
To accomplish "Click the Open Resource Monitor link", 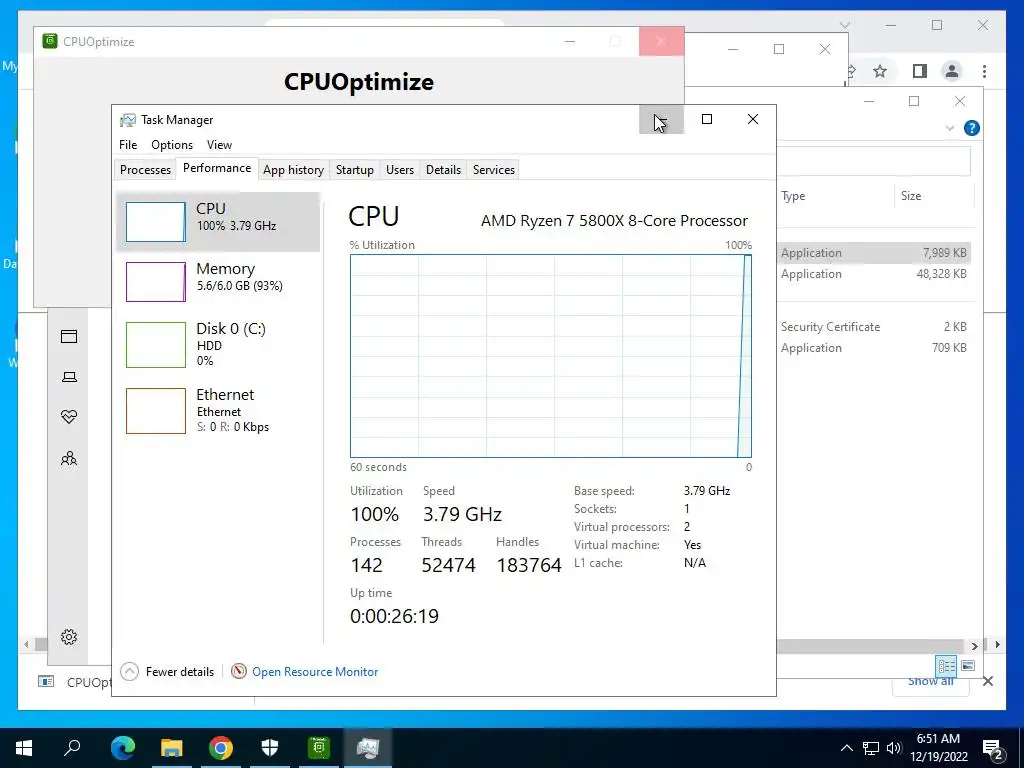I will point(315,671).
